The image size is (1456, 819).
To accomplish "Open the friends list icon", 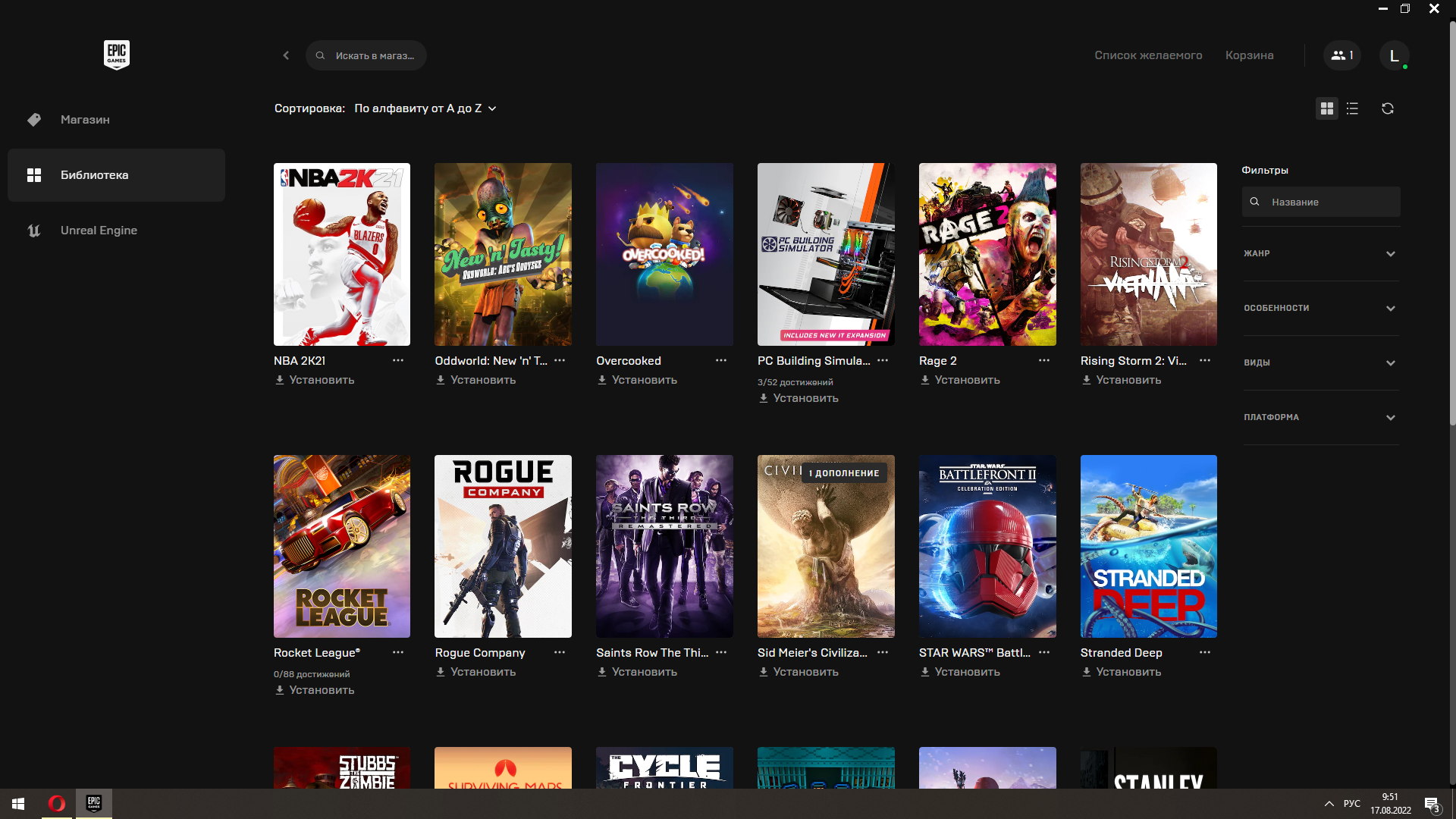I will pyautogui.click(x=1342, y=55).
